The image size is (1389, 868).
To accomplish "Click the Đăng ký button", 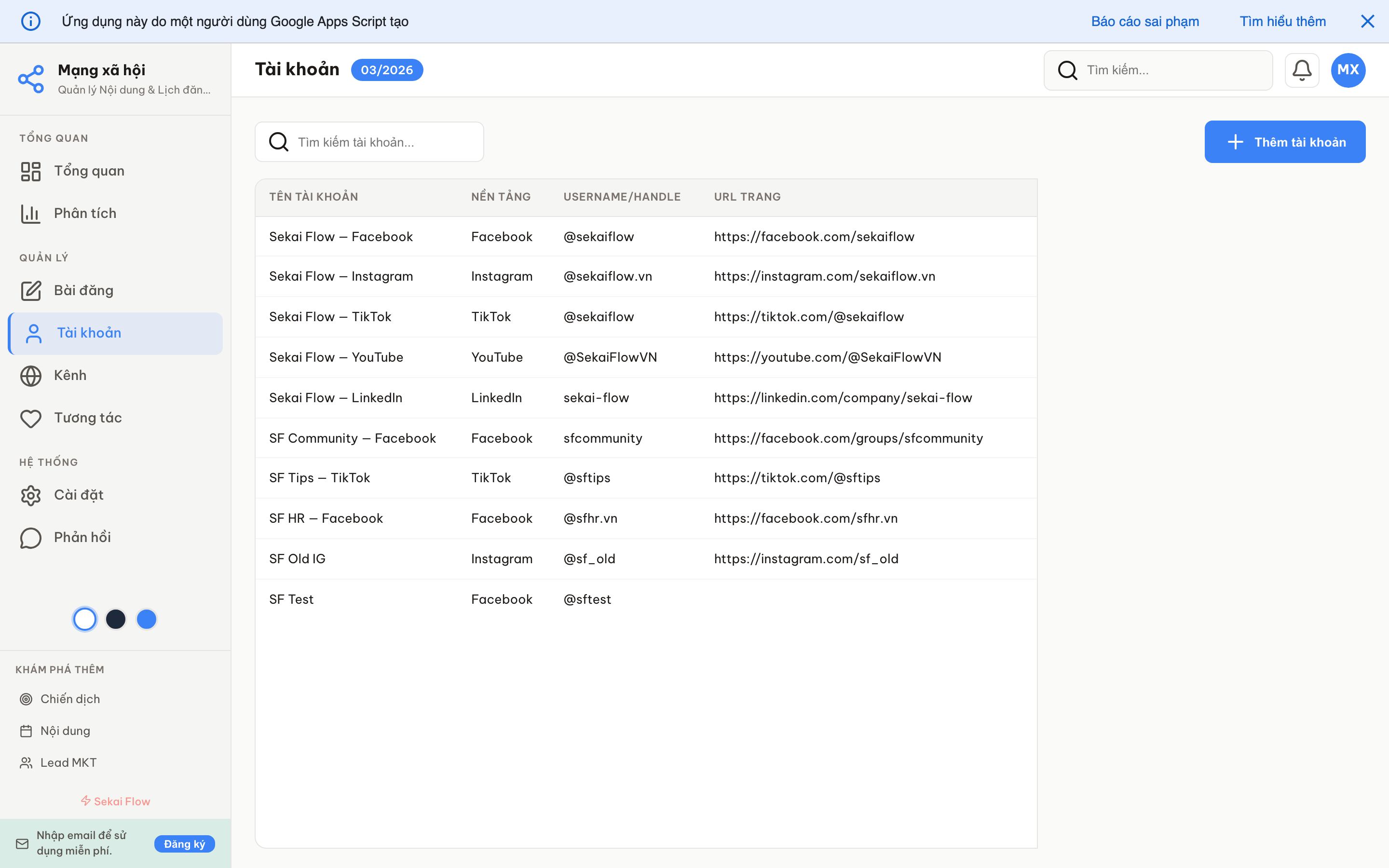I will [184, 843].
